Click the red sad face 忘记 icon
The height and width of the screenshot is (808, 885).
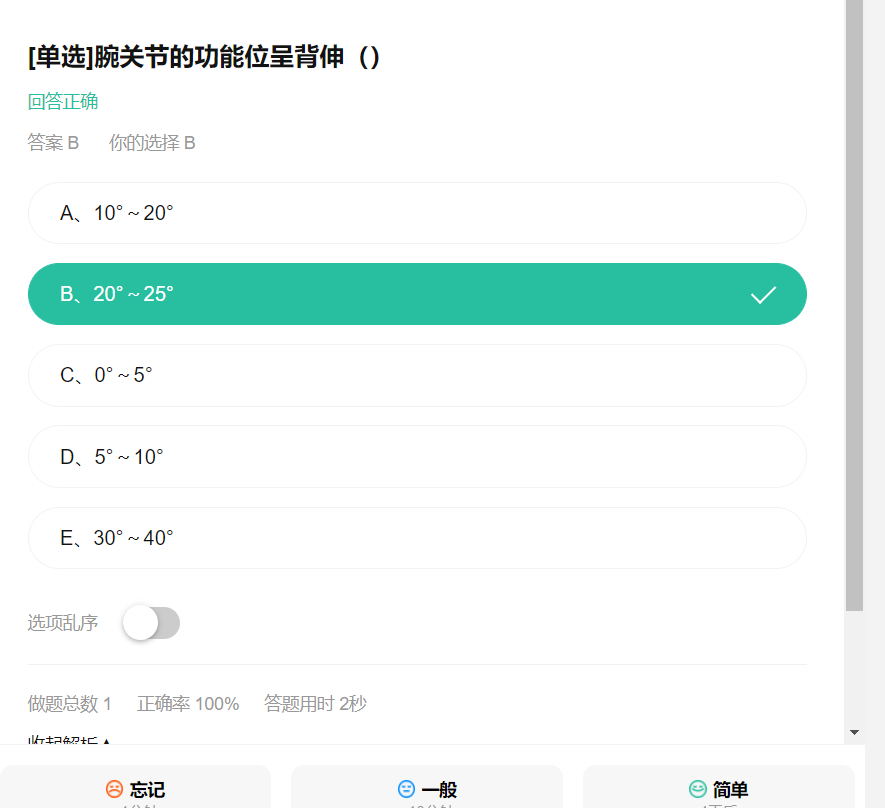[114, 789]
